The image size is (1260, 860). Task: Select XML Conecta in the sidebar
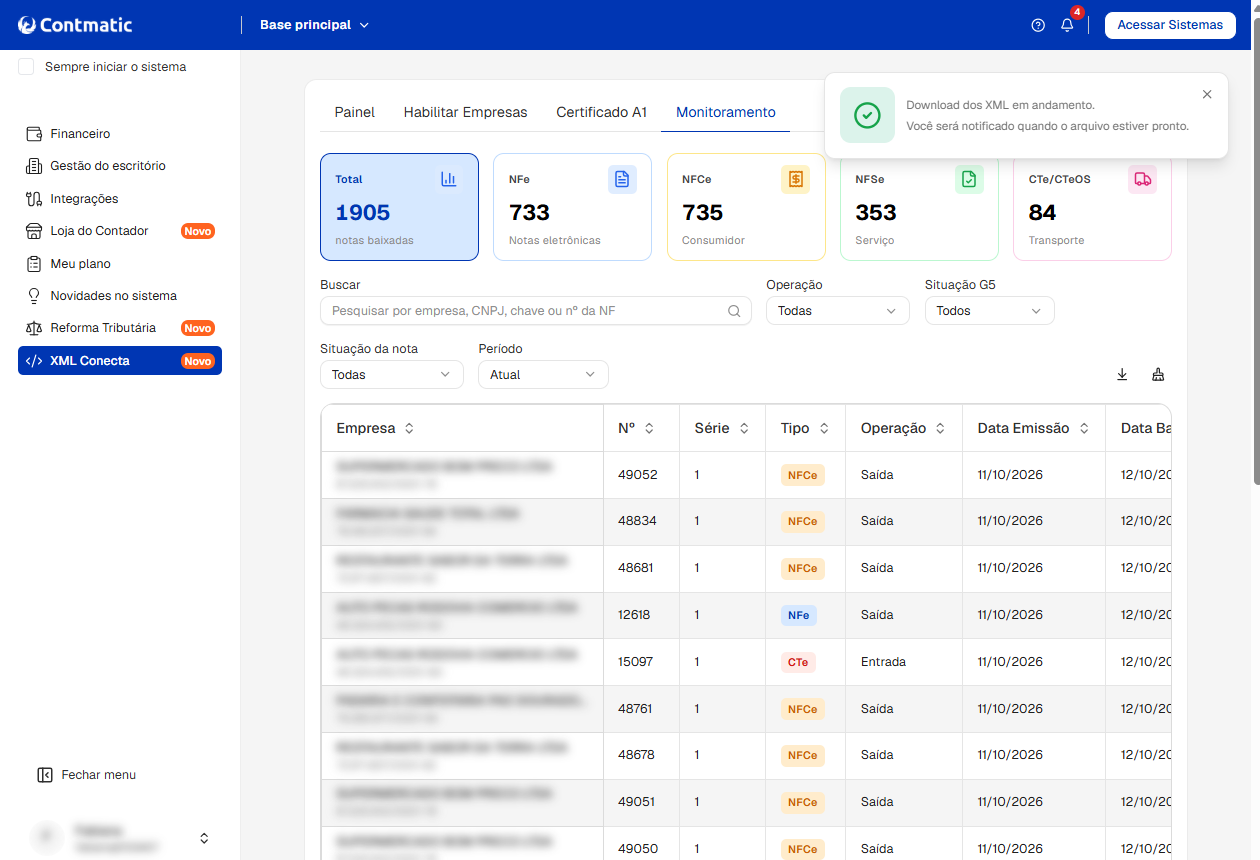(x=120, y=361)
